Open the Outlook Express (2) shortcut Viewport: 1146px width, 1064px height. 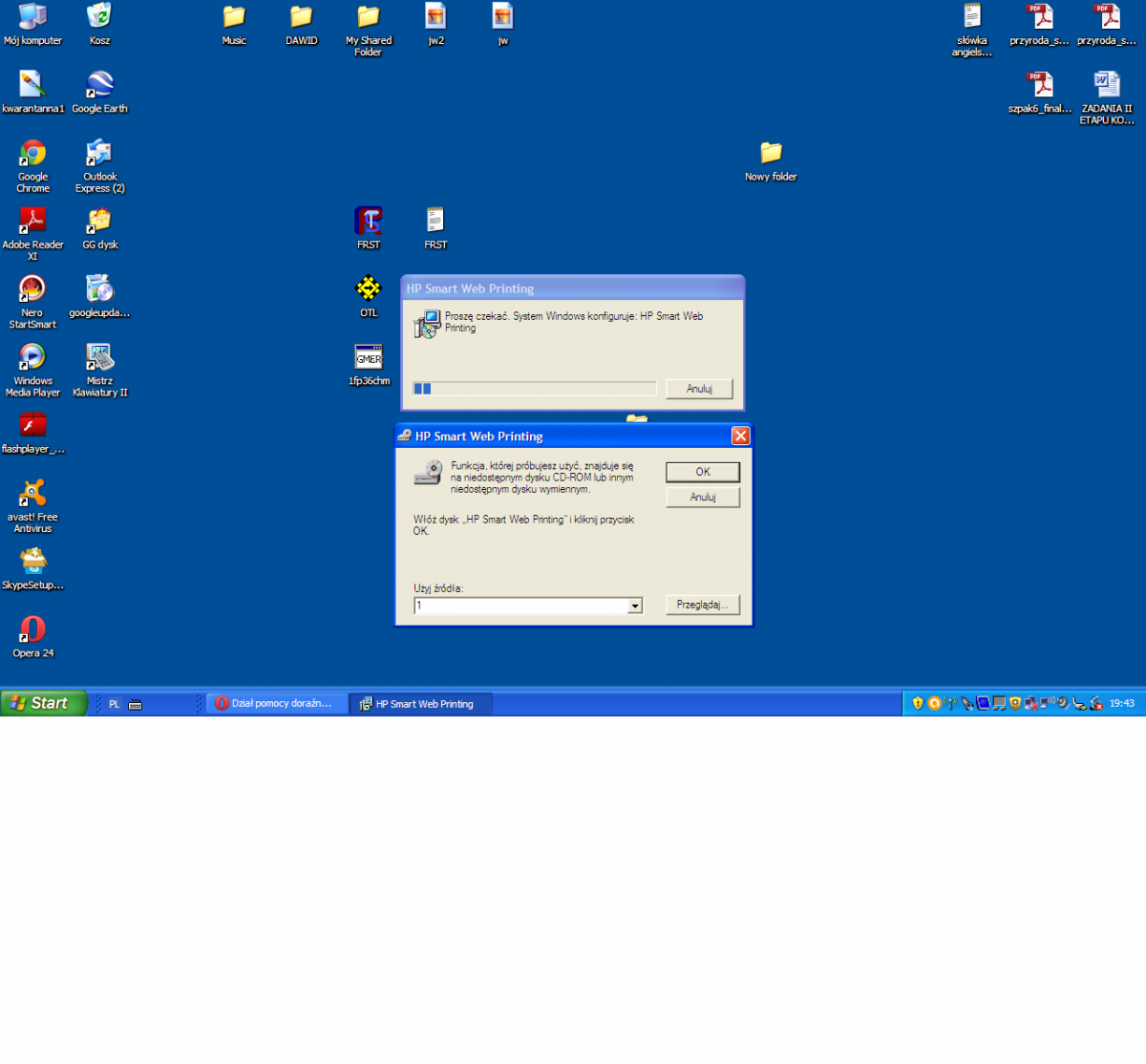pyautogui.click(x=99, y=166)
